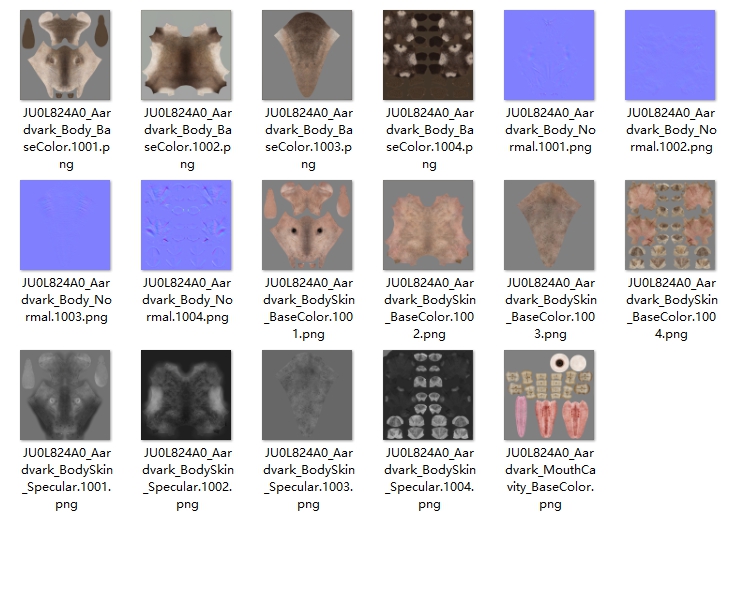Click the MouthCavity_BaseColor.png file name label
745x616 pixels.
[549, 478]
